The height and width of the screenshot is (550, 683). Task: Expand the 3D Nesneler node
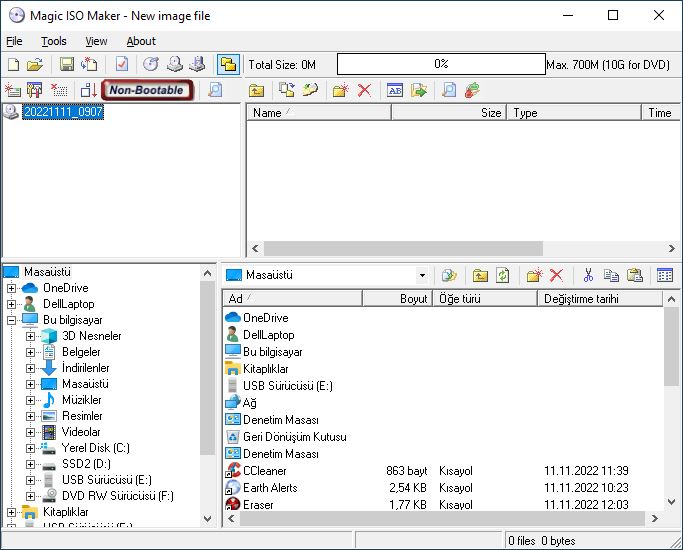pos(30,336)
